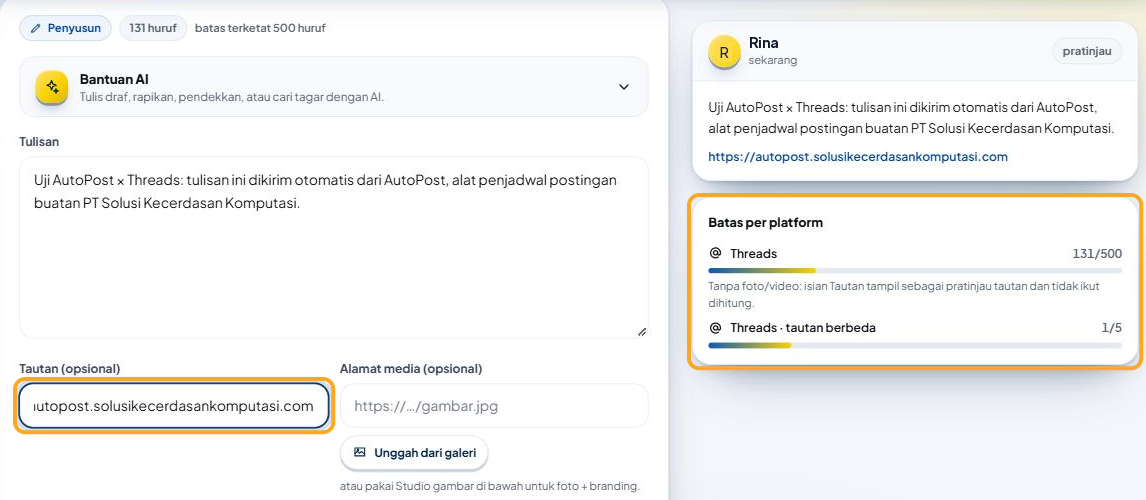The height and width of the screenshot is (500, 1146).
Task: Click the Tautan (opsional) label
Action: (69, 368)
